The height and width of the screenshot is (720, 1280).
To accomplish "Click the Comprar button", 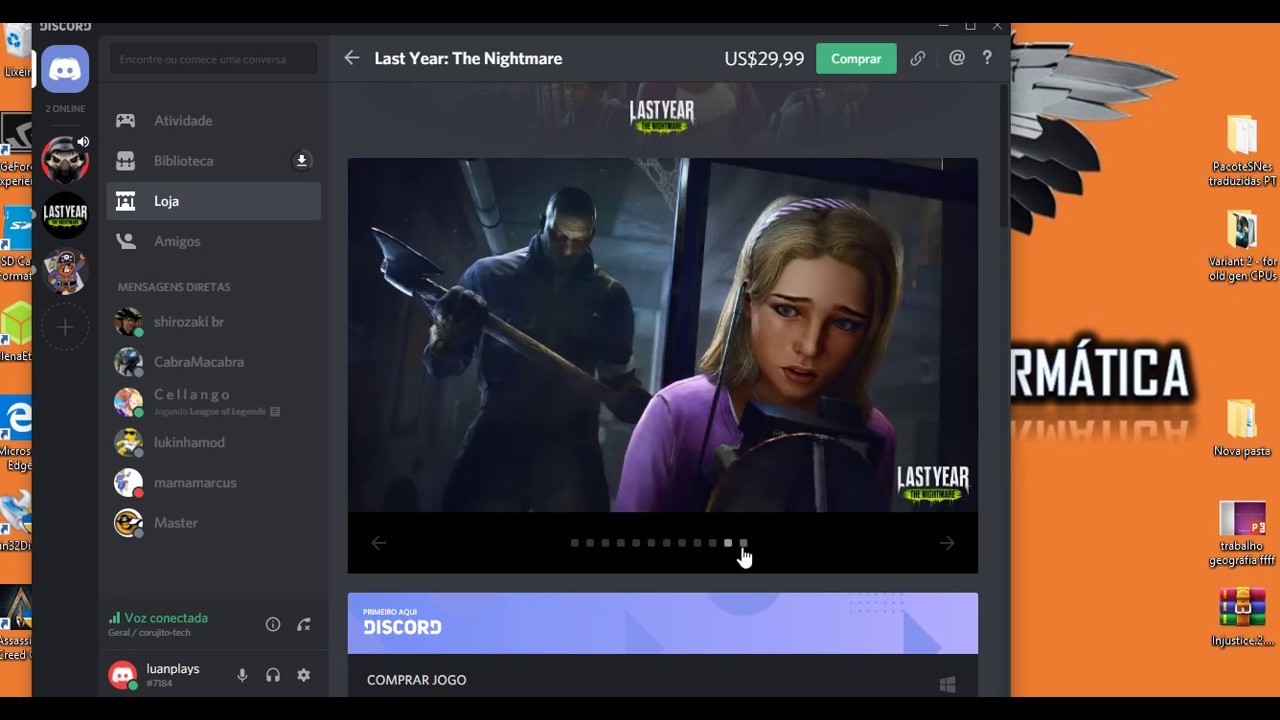I will 856,58.
